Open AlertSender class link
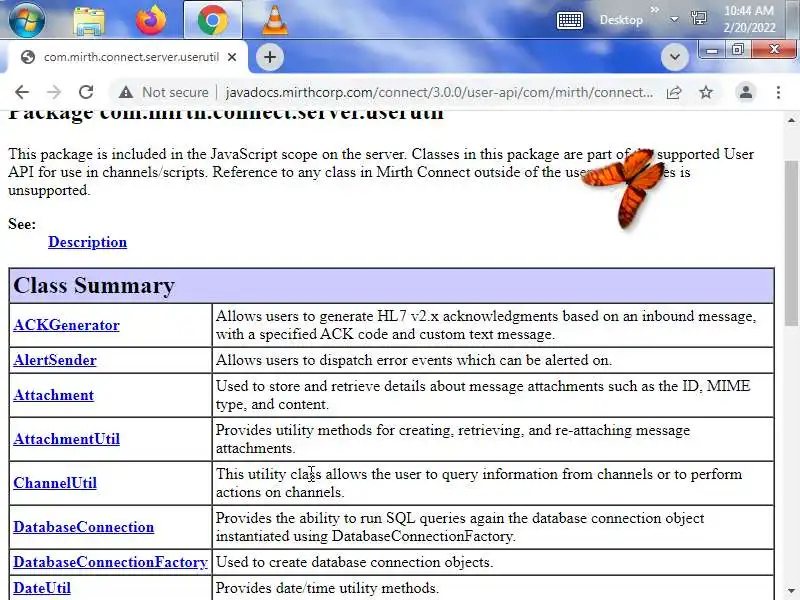 [x=55, y=360]
